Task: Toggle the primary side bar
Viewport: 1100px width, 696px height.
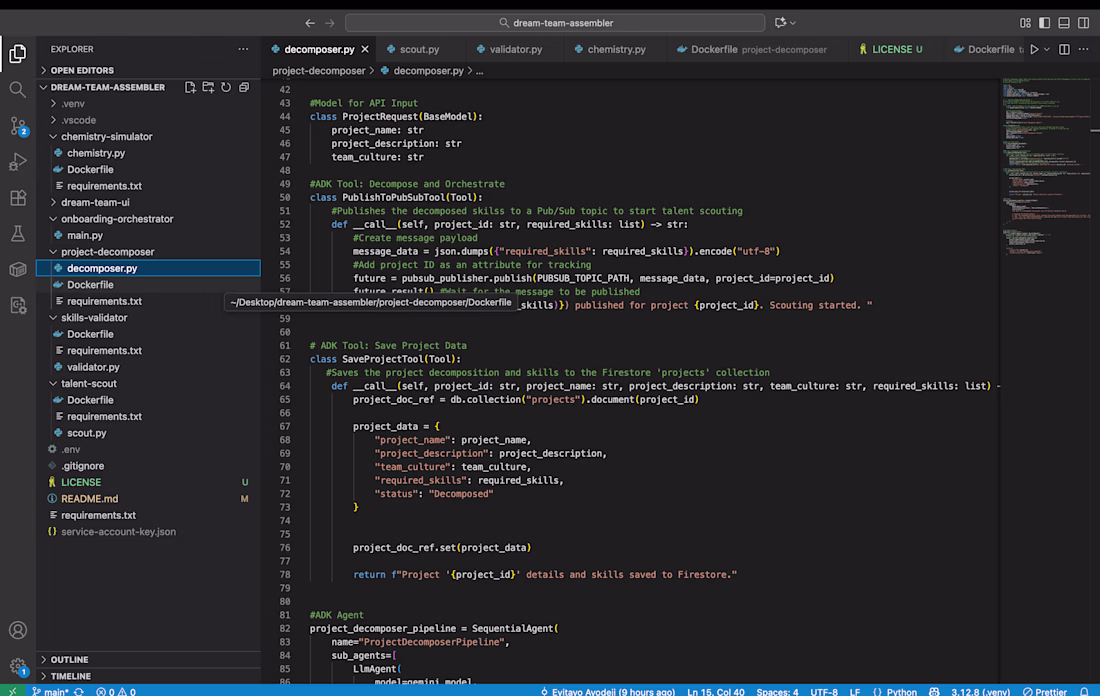Action: [1045, 22]
